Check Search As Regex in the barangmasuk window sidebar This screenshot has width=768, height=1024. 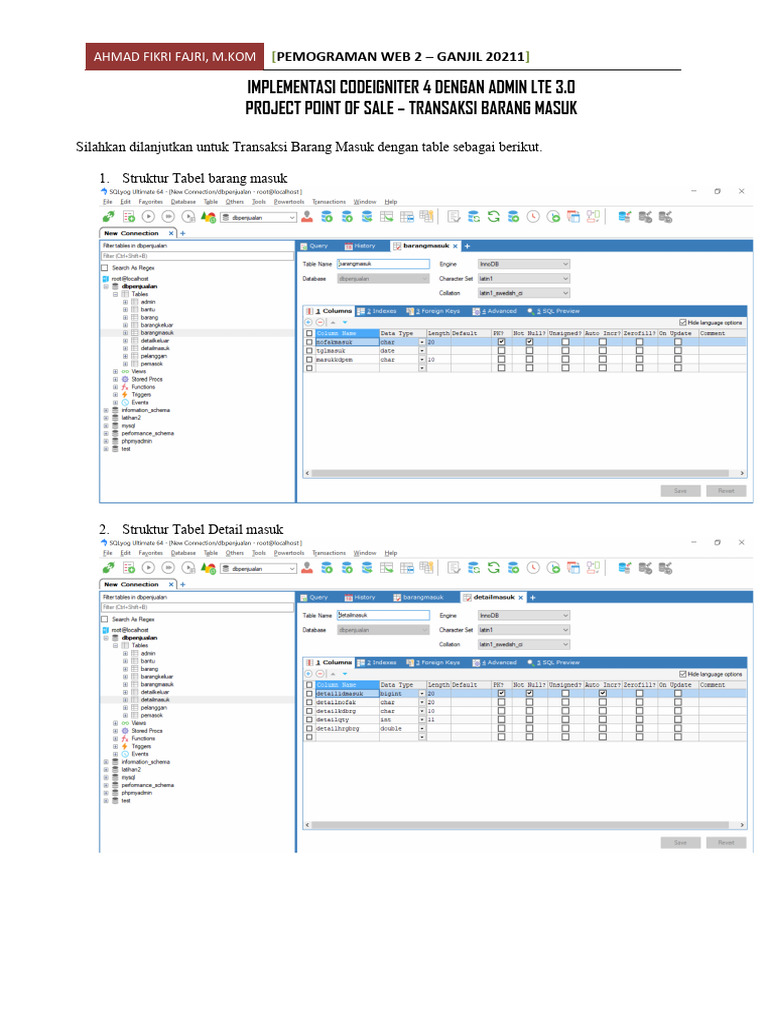click(104, 268)
